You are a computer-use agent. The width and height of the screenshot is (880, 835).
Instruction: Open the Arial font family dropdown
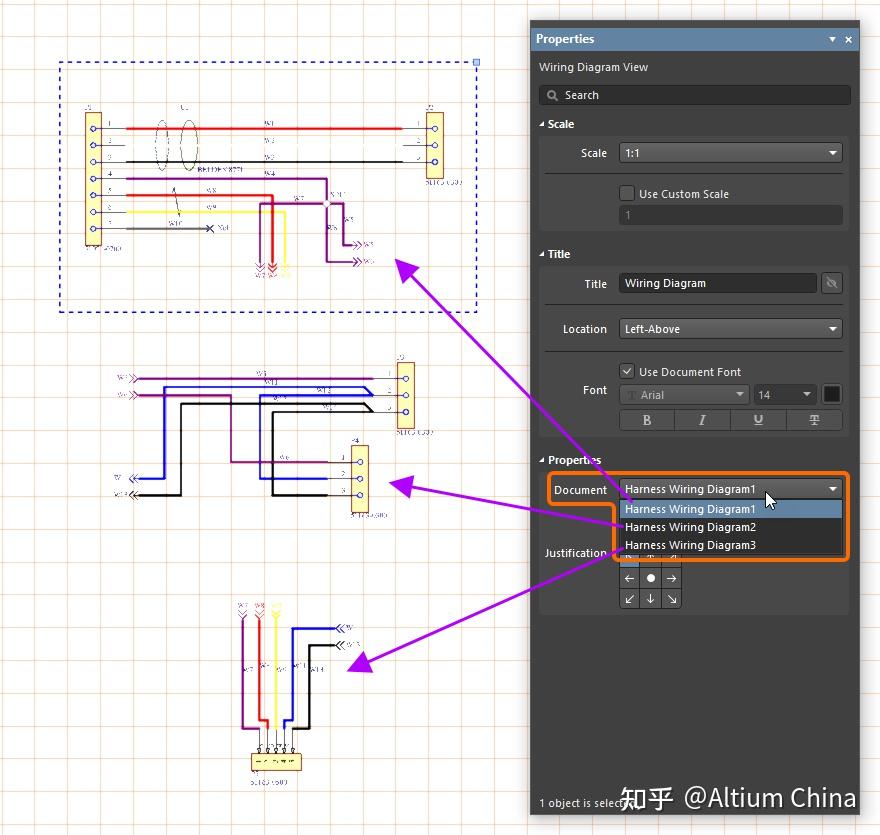click(x=684, y=394)
